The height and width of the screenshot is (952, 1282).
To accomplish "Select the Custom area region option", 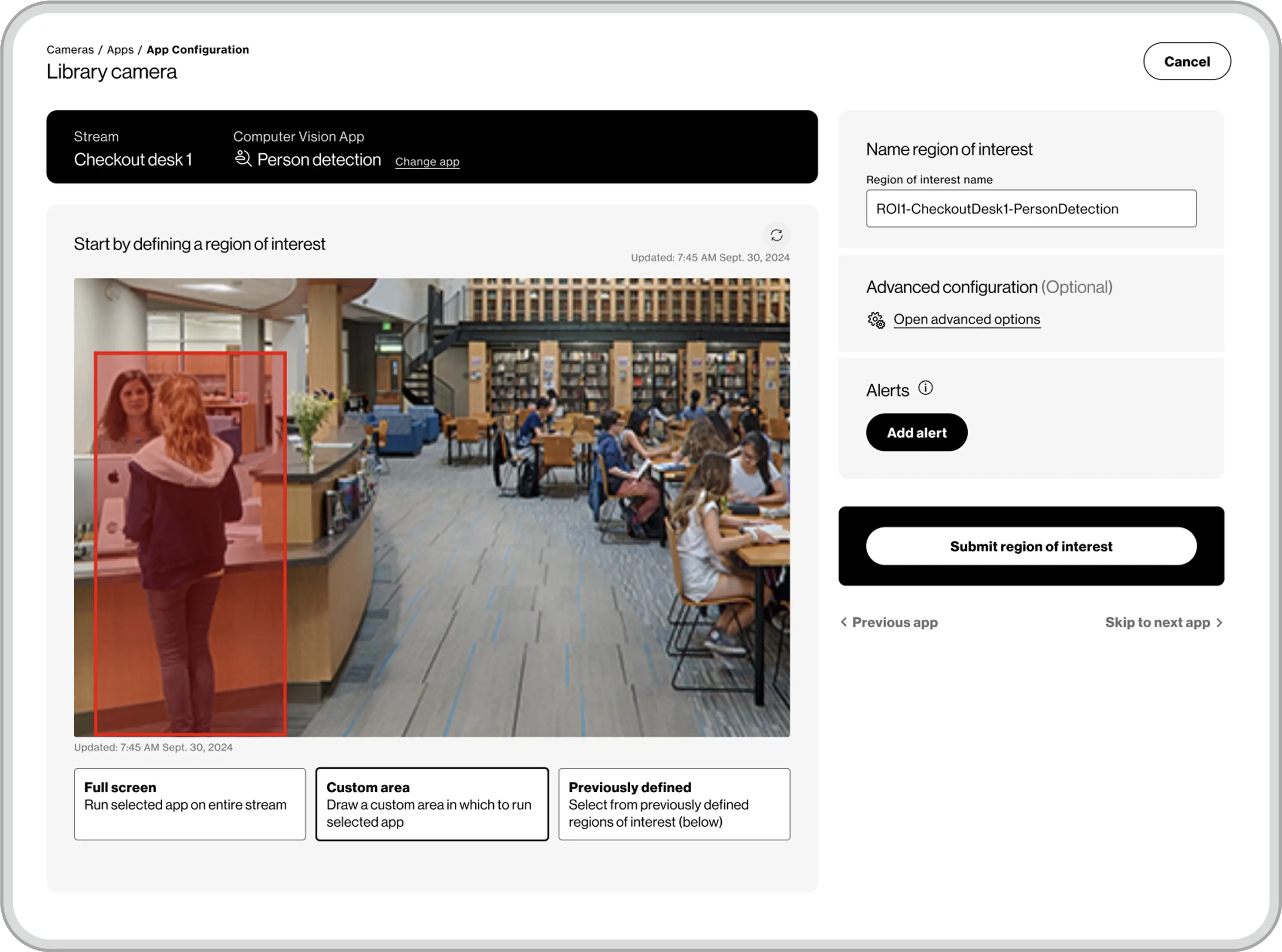I will 431,804.
